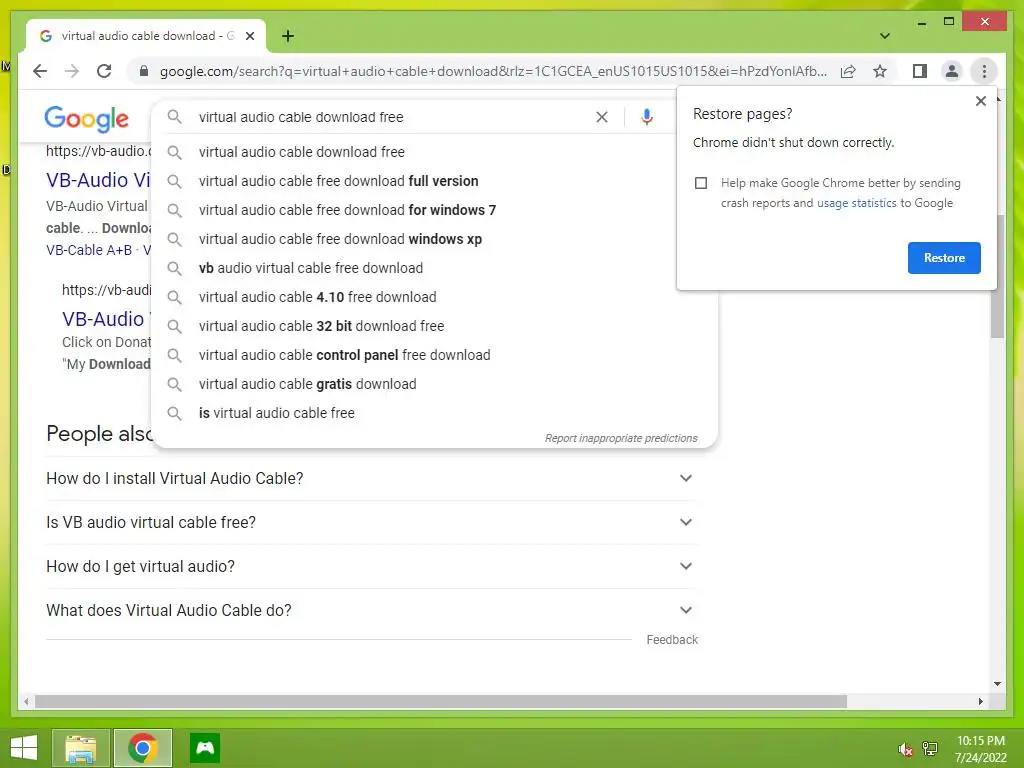The image size is (1024, 768).
Task: Open a new tab with the plus button
Action: pyautogui.click(x=288, y=36)
